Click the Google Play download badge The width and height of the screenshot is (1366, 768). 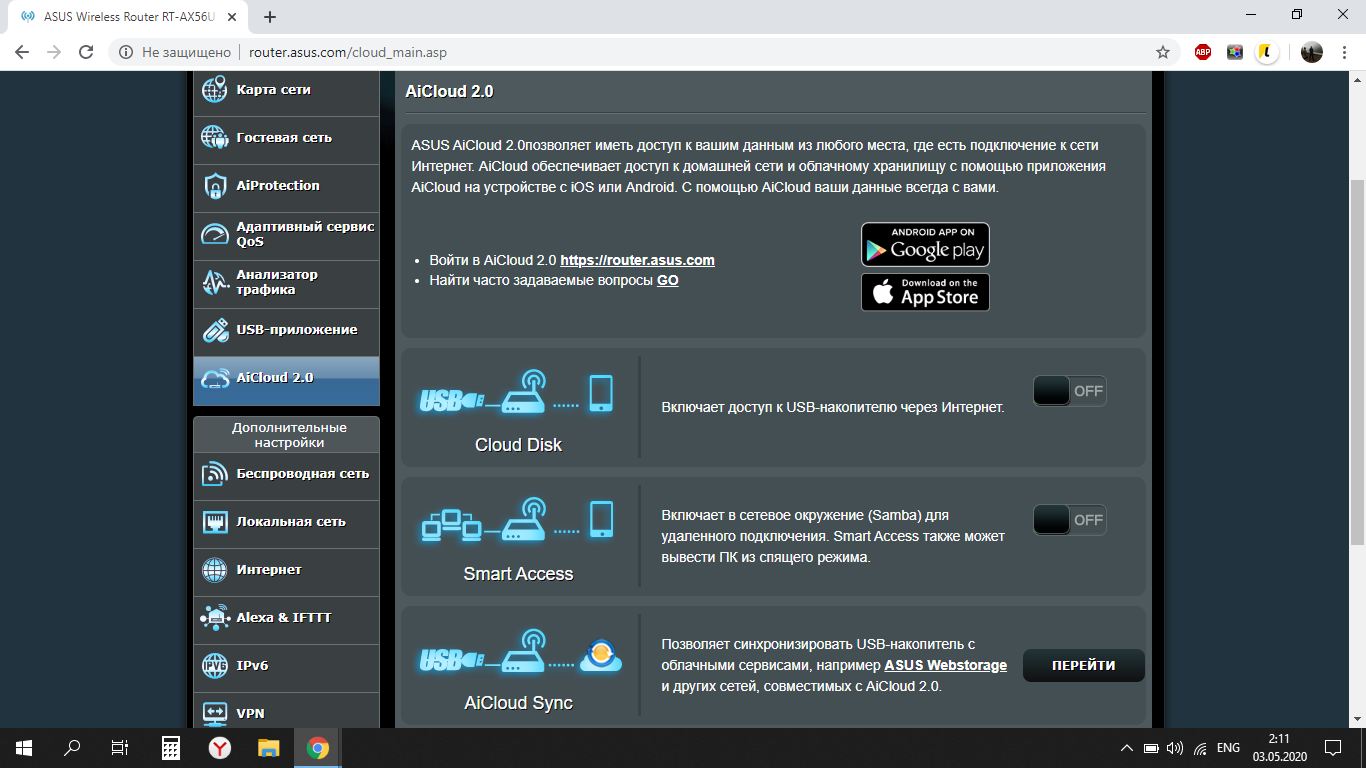pyautogui.click(x=925, y=245)
